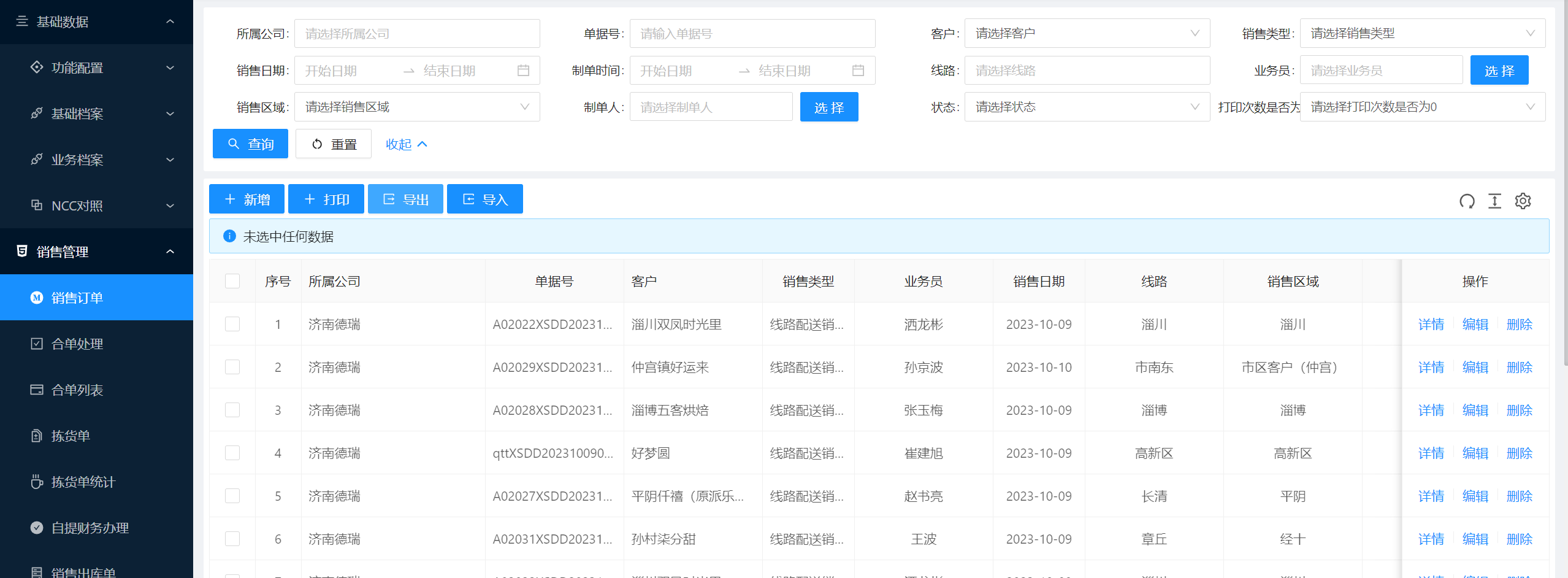Click the 所属公司 input field
This screenshot has width=1568, height=578.
tap(417, 33)
